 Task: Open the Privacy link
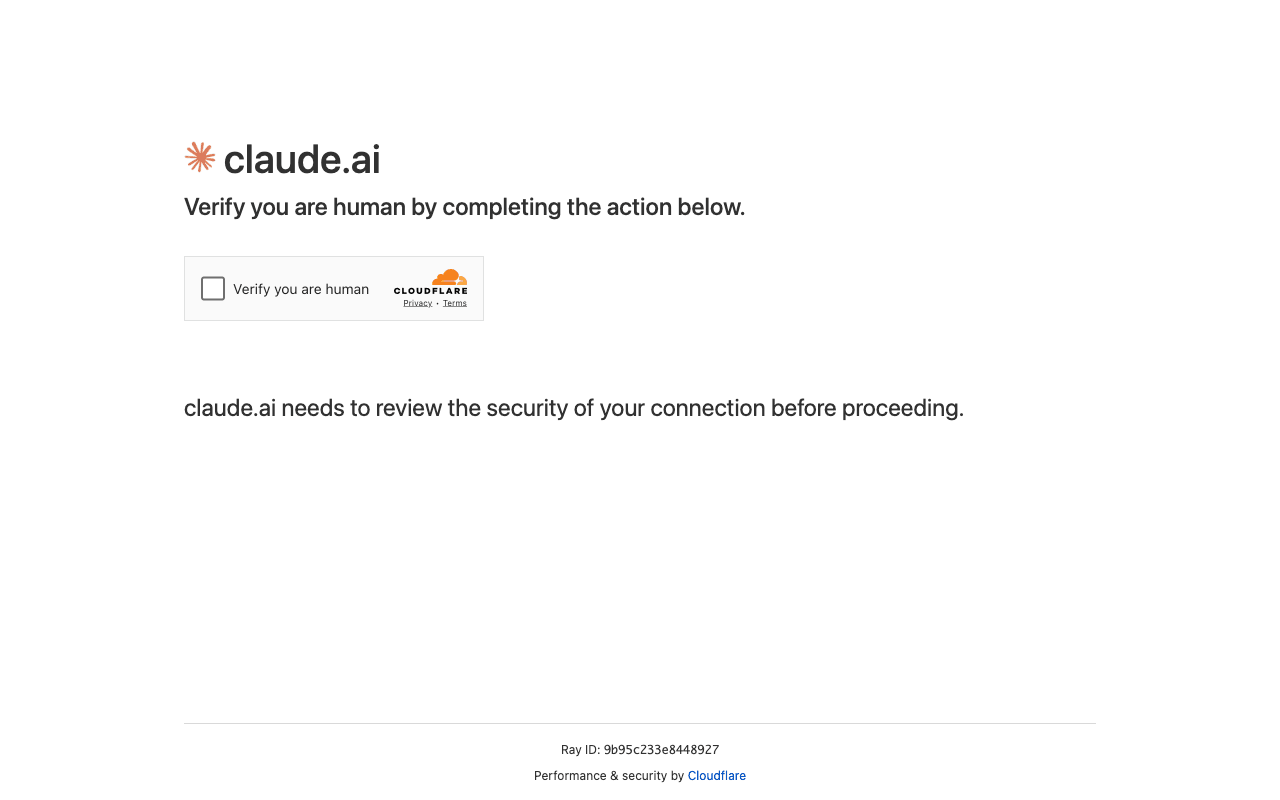pyautogui.click(x=417, y=302)
